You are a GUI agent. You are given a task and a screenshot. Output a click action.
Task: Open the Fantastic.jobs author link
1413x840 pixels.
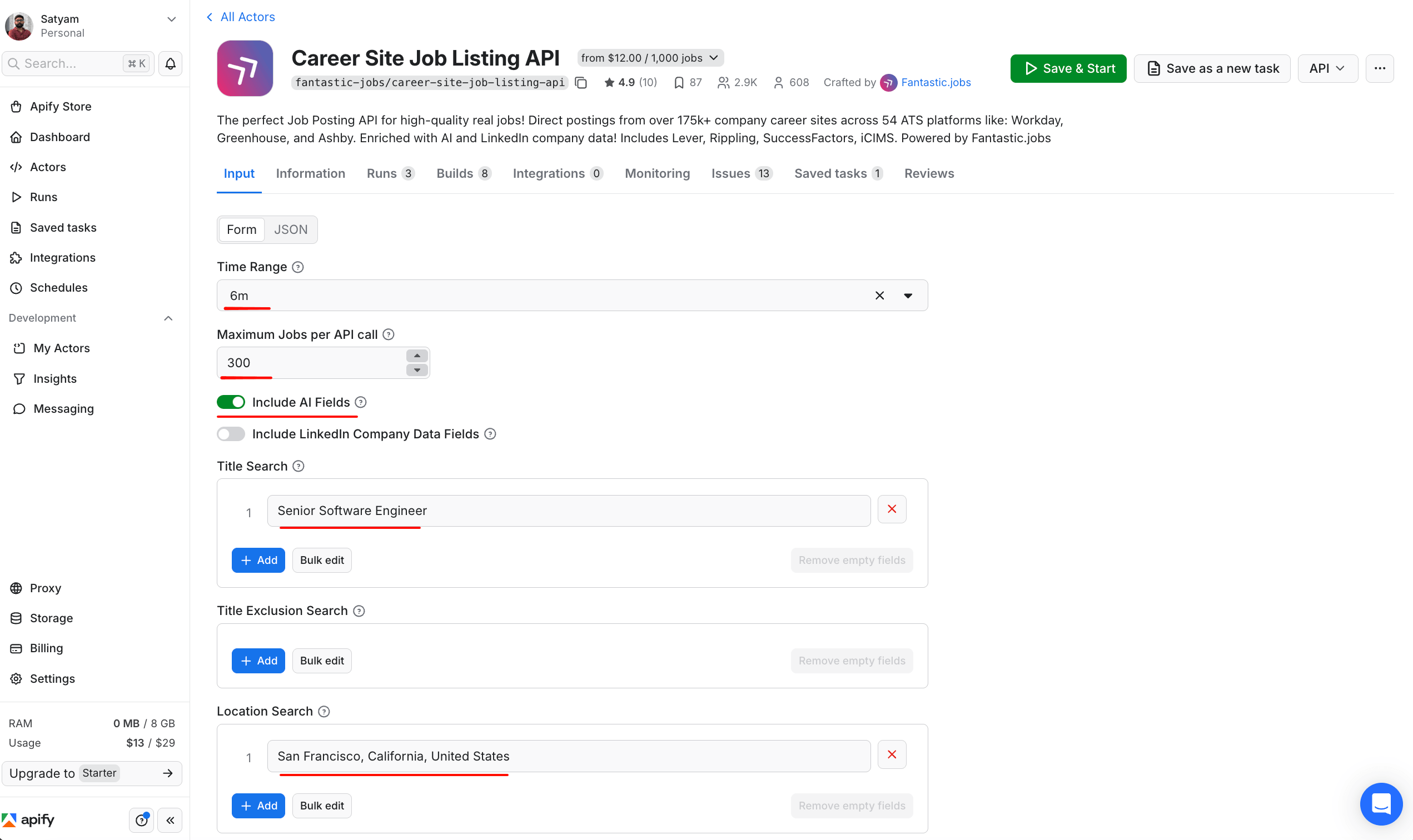click(936, 83)
